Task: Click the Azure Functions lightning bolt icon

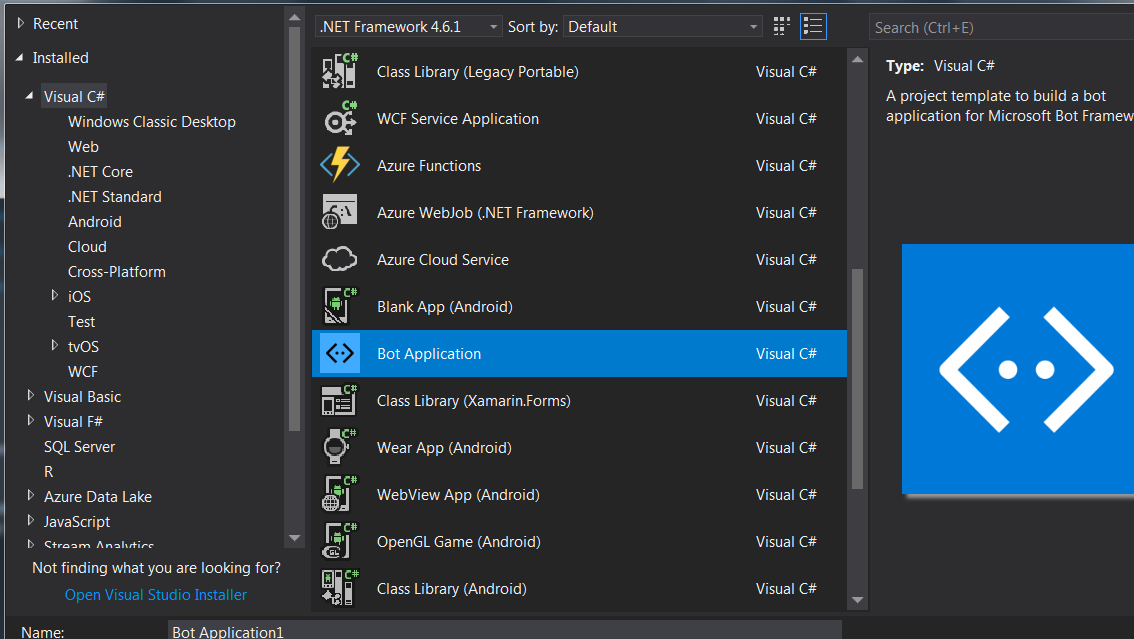Action: (x=339, y=165)
